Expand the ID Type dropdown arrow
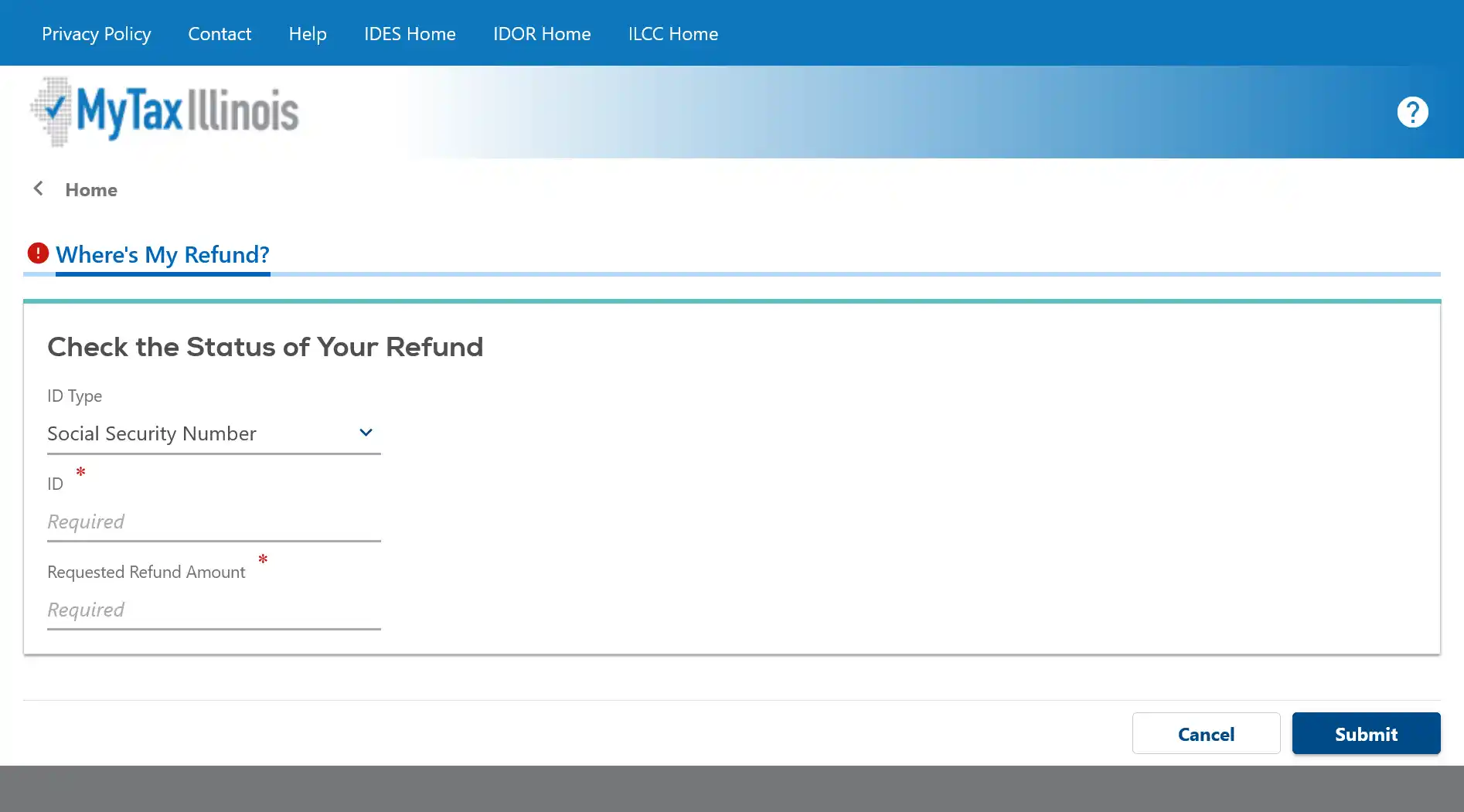 click(x=366, y=433)
